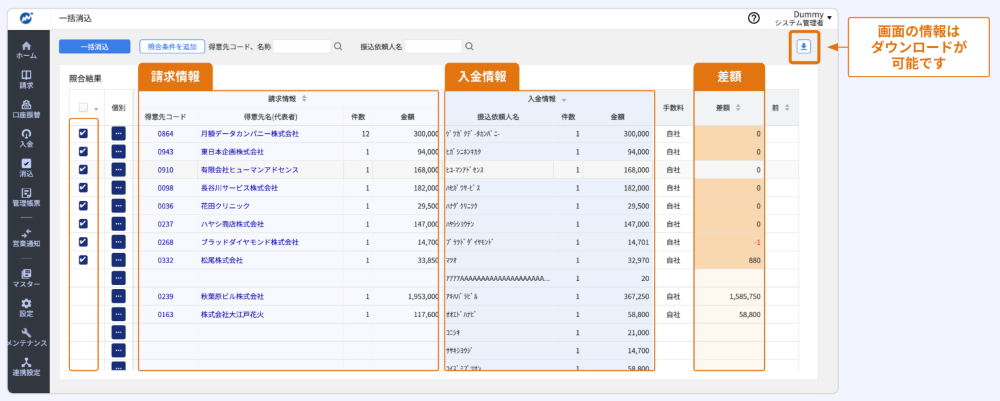Go to ホーム in the sidebar
This screenshot has height=401, width=1000.
(26, 50)
